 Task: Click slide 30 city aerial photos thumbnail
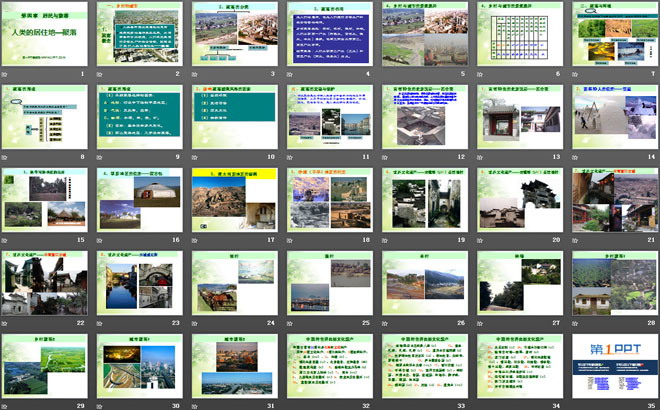pos(141,365)
